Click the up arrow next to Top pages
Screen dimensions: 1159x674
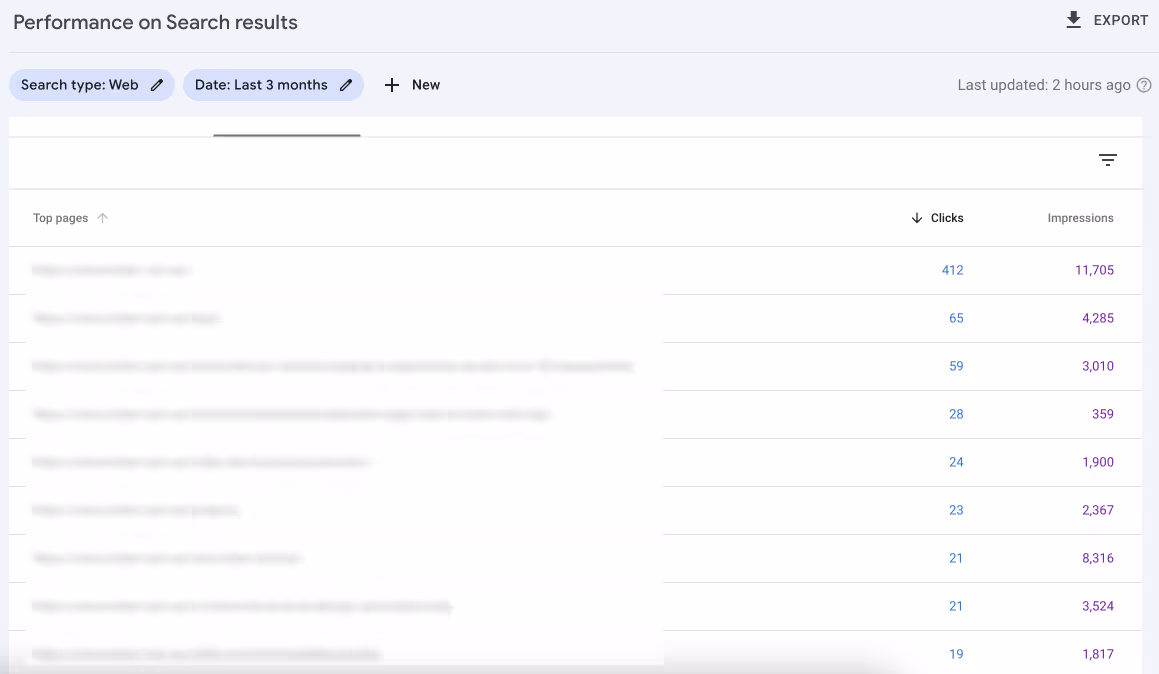tap(103, 218)
